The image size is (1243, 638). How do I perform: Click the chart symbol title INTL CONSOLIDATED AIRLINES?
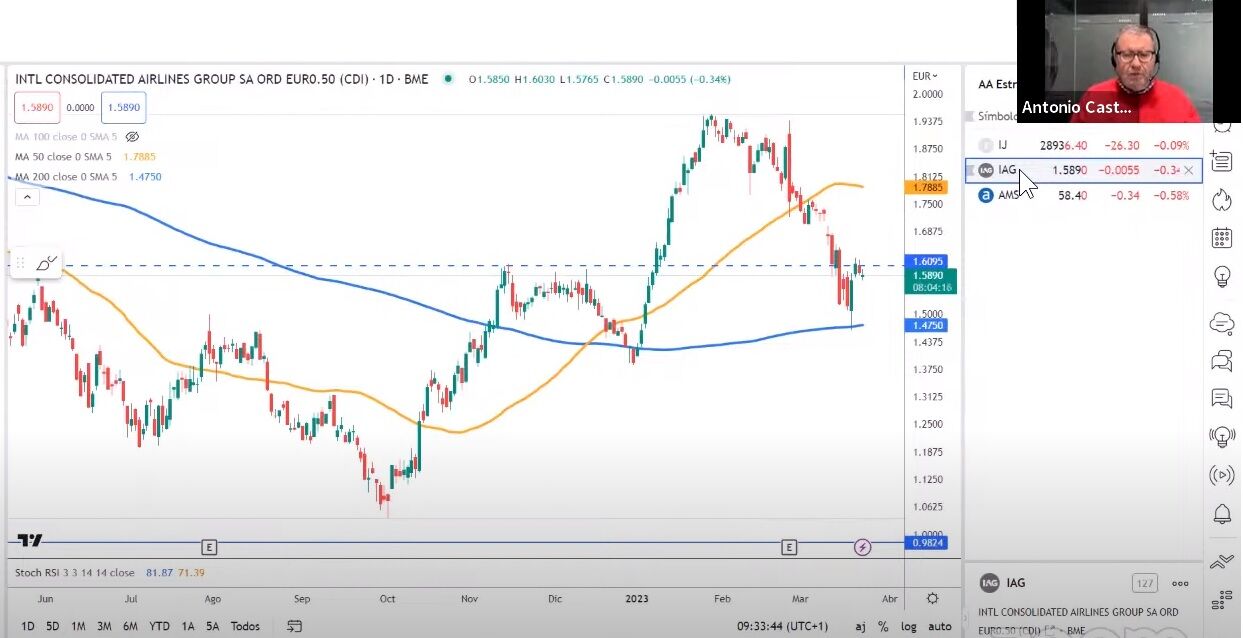(221, 79)
